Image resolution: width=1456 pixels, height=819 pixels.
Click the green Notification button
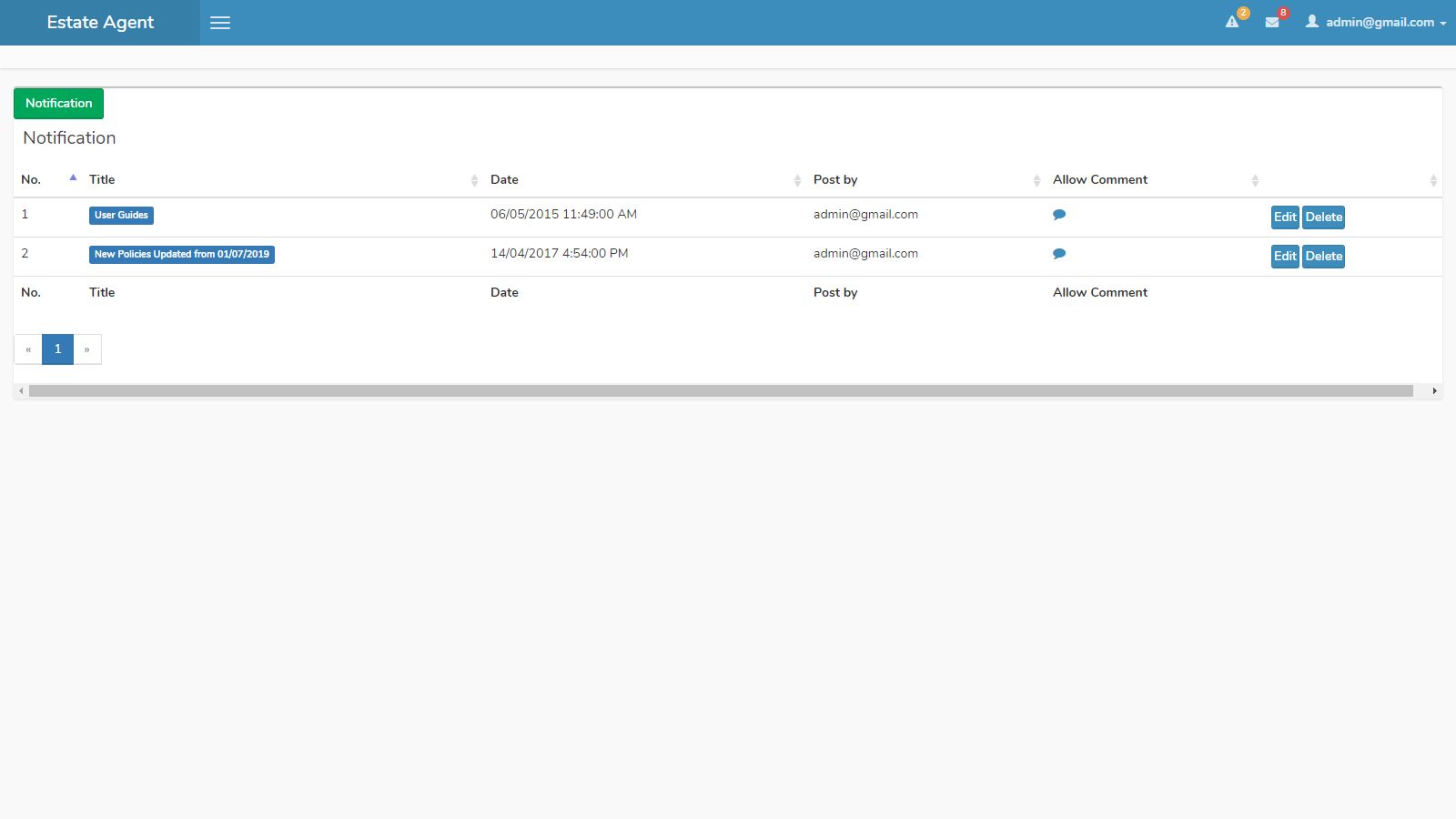(x=59, y=104)
